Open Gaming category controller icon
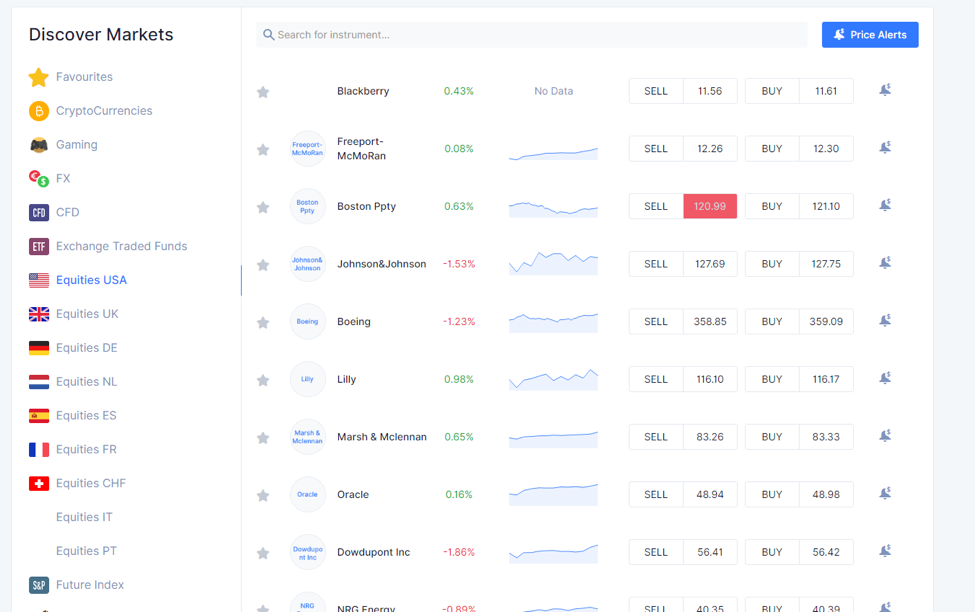975x612 pixels. [x=39, y=145]
